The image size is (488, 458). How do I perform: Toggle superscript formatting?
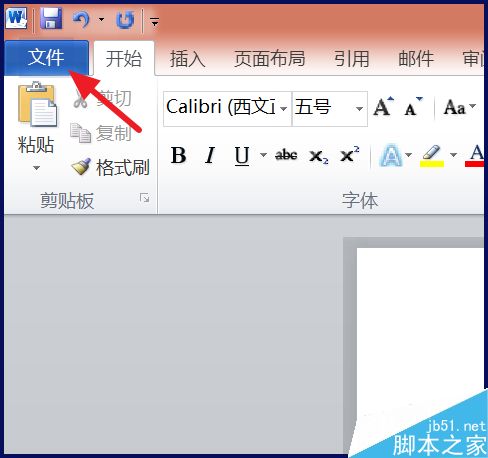click(350, 155)
